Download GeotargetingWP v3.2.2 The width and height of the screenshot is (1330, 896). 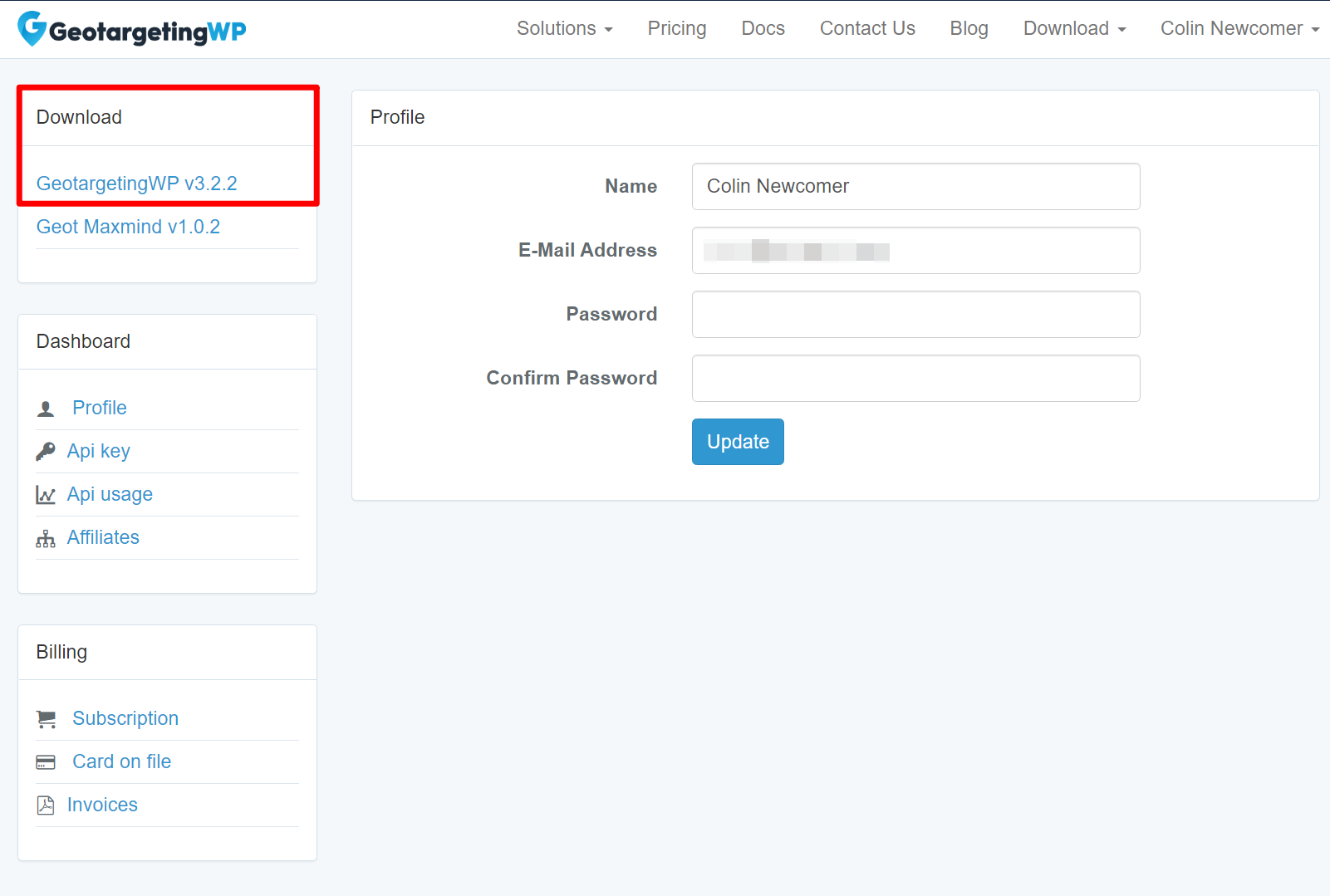click(137, 184)
